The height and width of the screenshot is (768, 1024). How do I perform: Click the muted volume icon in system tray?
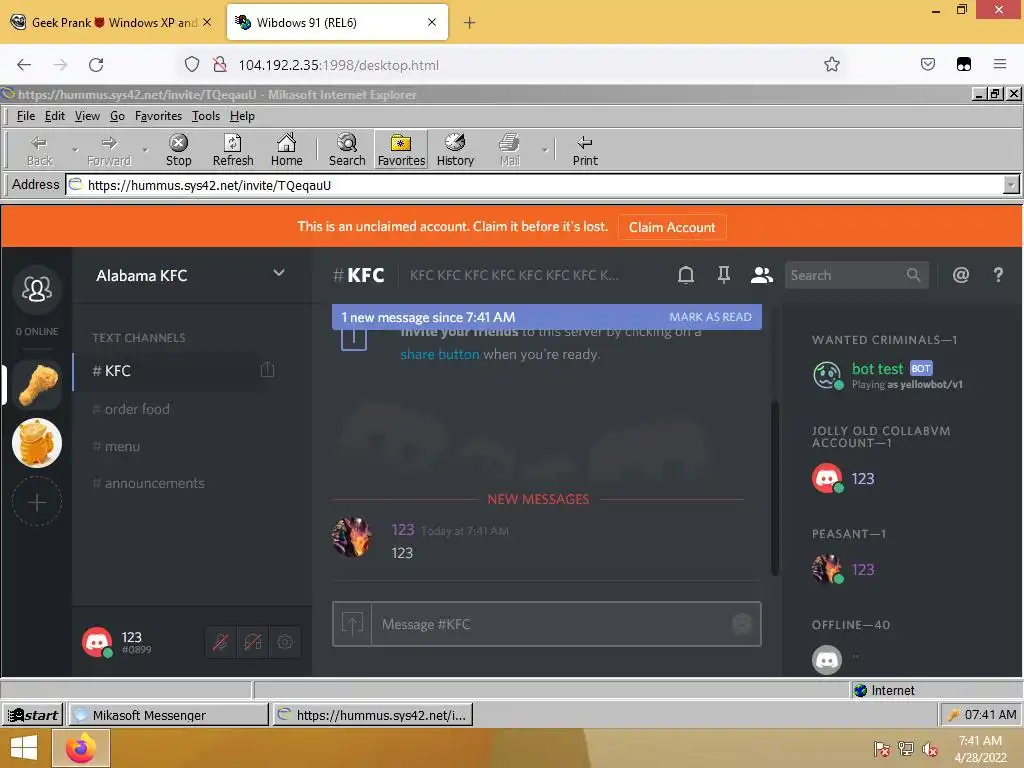[x=929, y=749]
